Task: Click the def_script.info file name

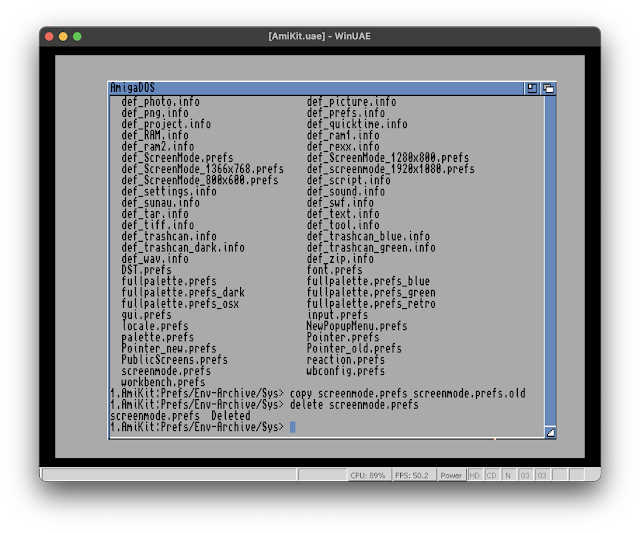Action: 349,180
